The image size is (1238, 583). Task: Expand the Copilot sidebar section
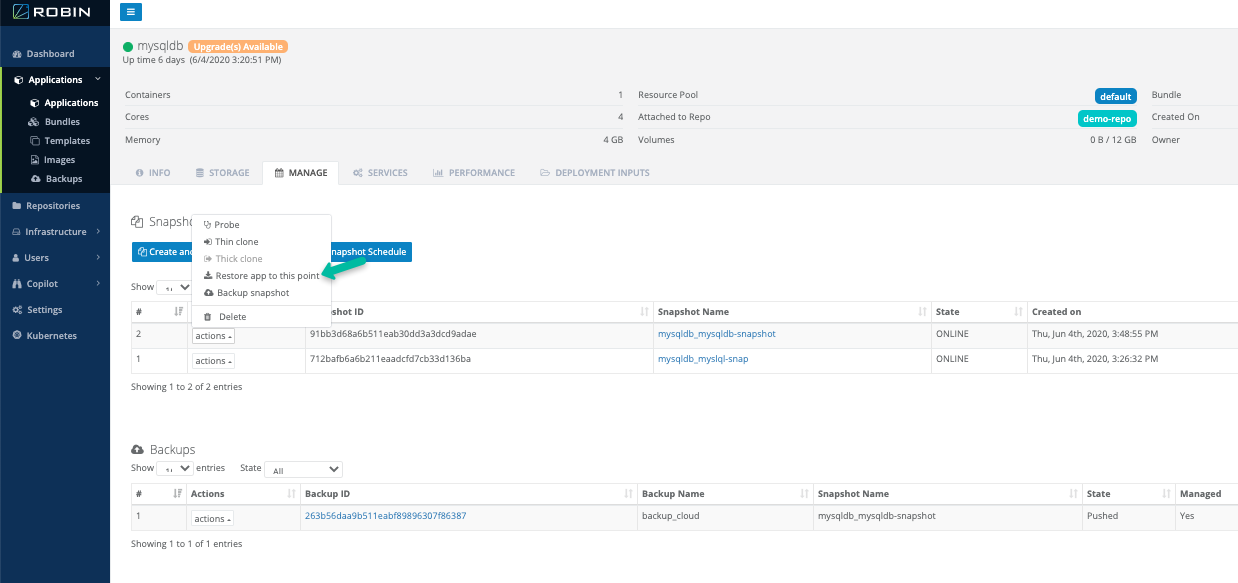(55, 284)
